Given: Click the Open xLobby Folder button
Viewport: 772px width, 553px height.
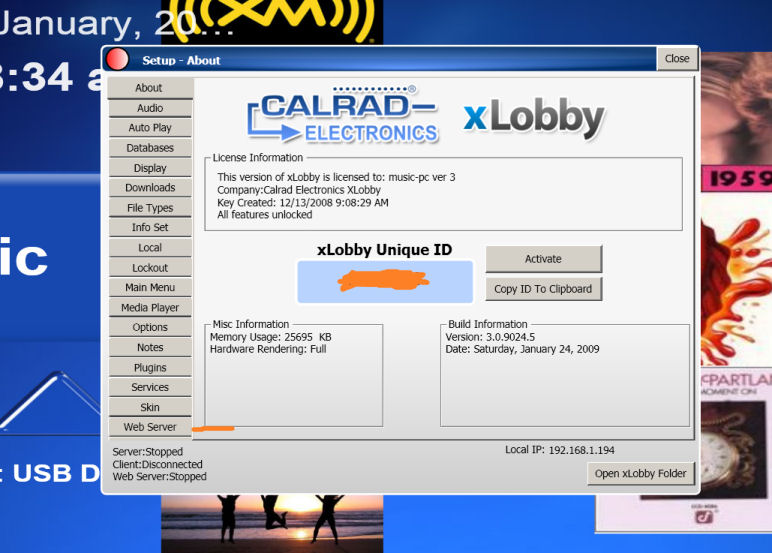Looking at the screenshot, I should (641, 473).
